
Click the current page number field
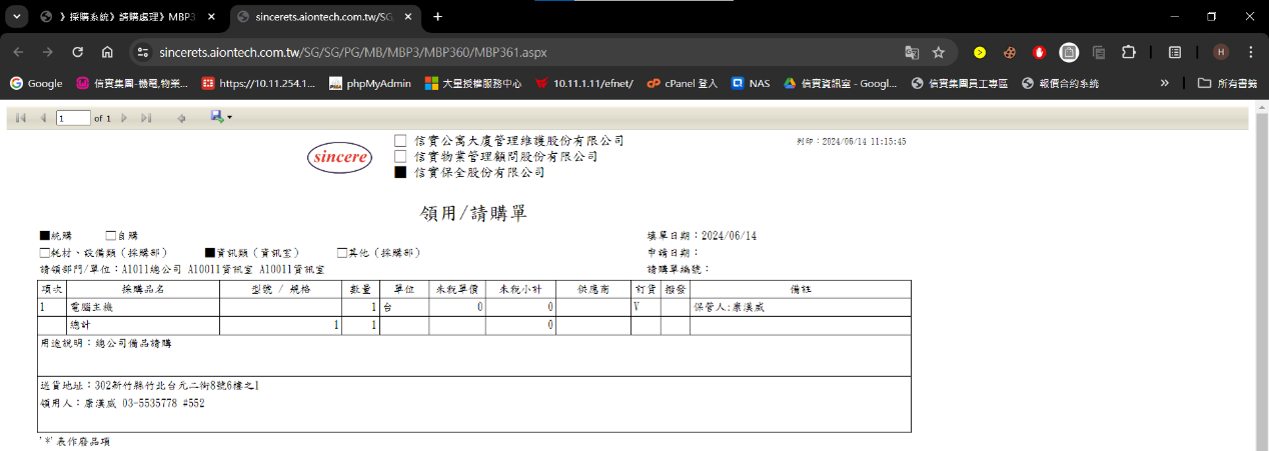click(73, 118)
